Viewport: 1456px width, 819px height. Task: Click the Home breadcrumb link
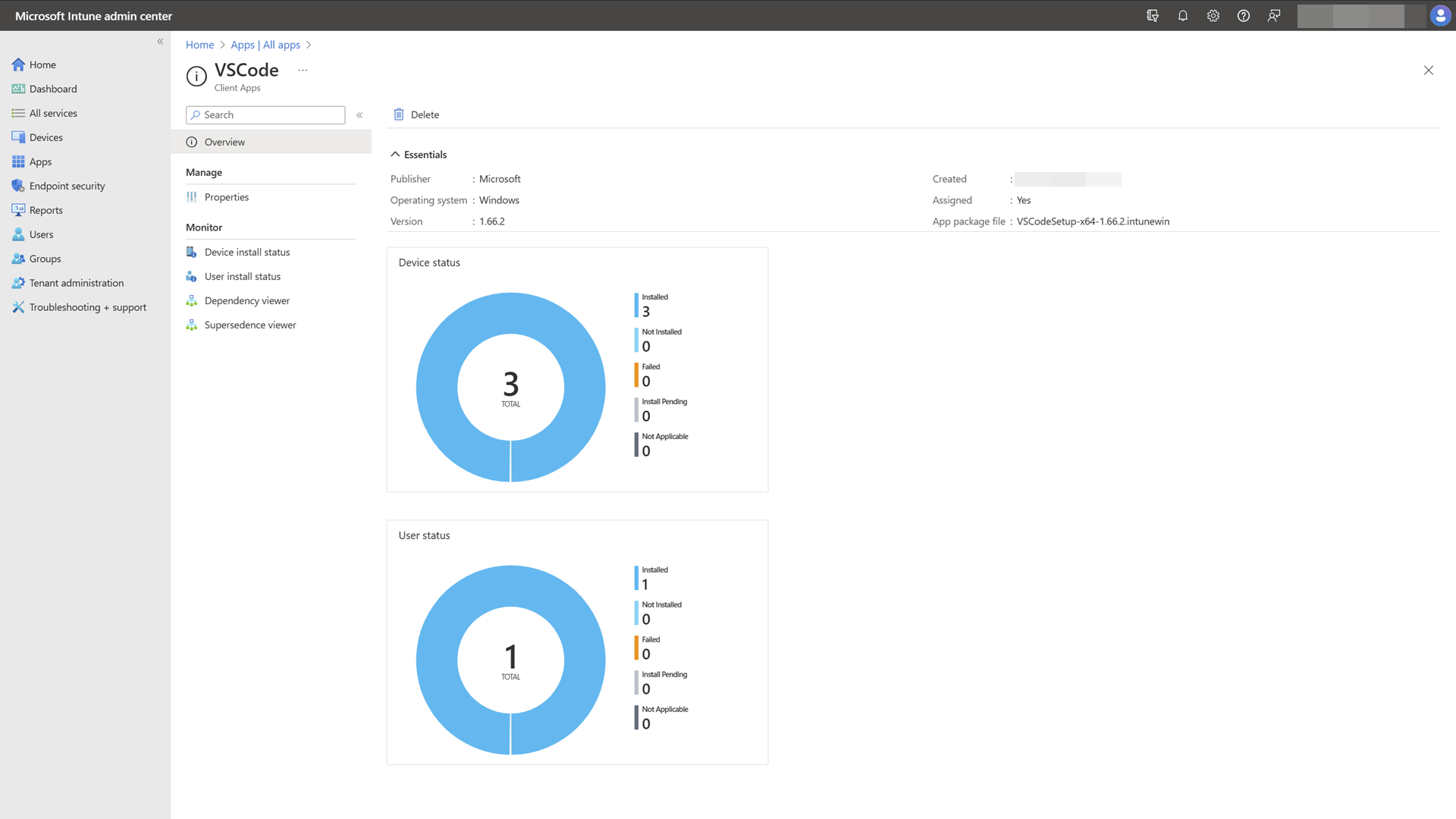coord(199,45)
